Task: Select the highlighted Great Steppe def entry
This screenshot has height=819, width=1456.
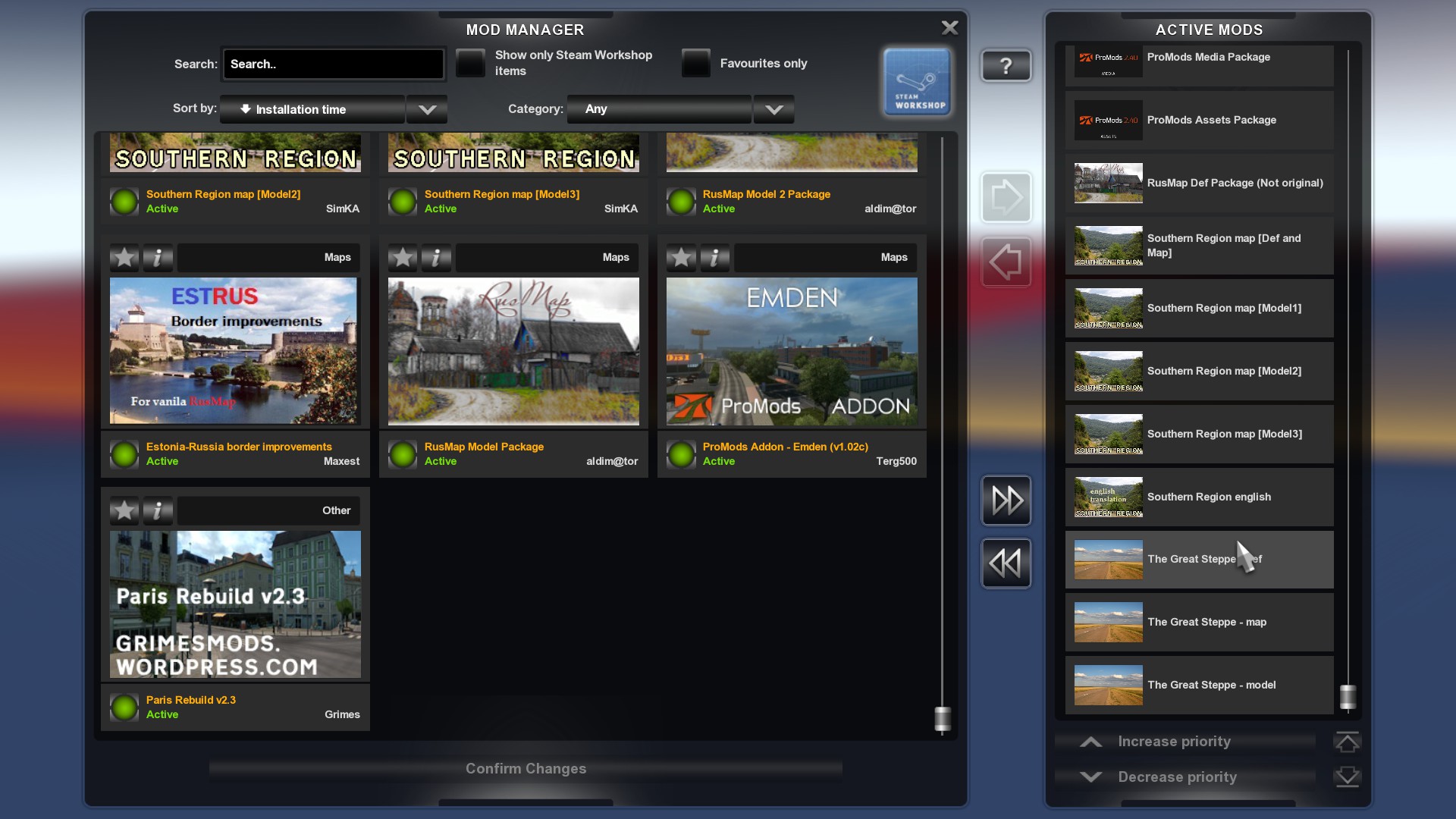Action: click(1199, 560)
